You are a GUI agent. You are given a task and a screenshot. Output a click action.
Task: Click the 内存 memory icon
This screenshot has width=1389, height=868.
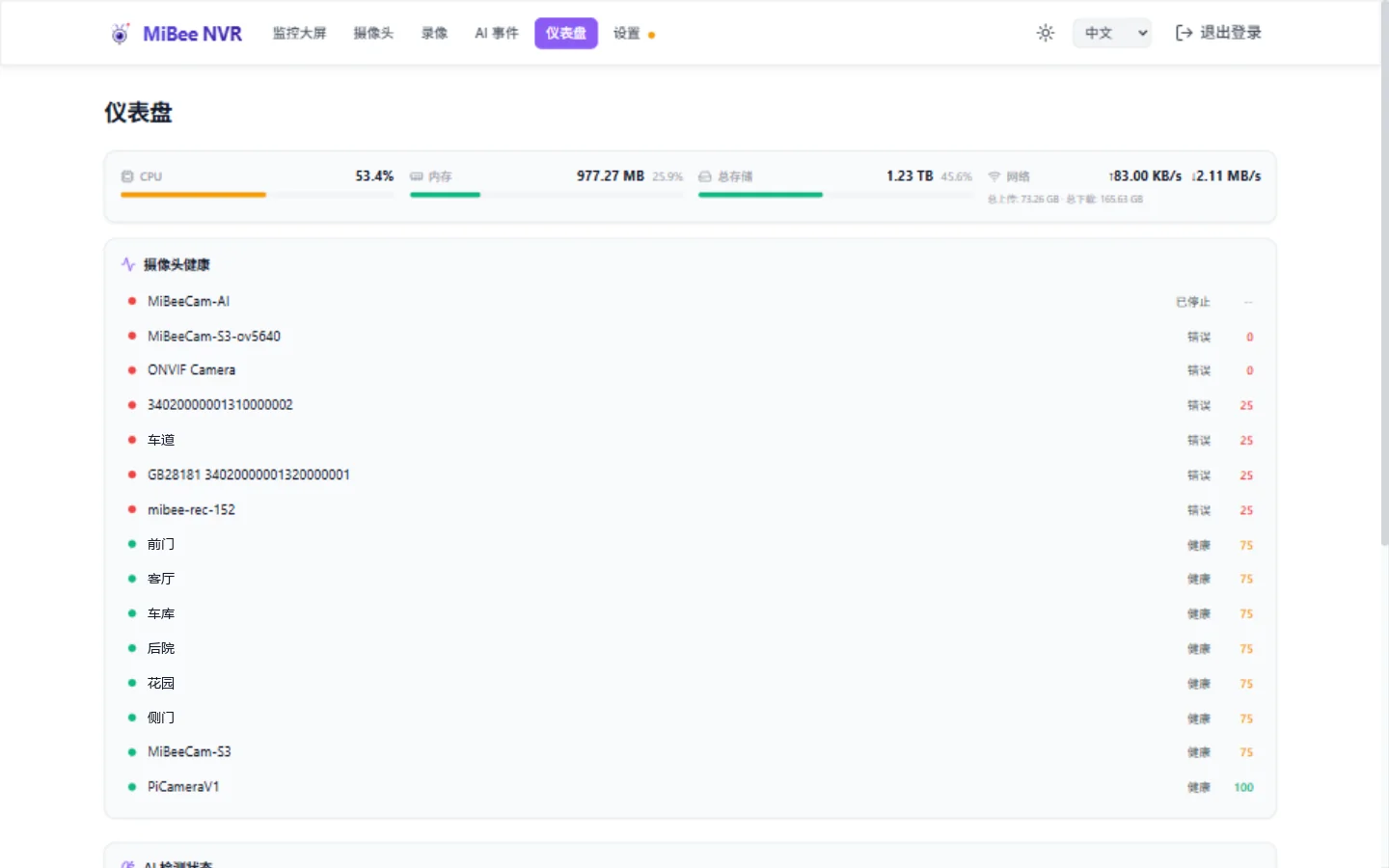(417, 176)
